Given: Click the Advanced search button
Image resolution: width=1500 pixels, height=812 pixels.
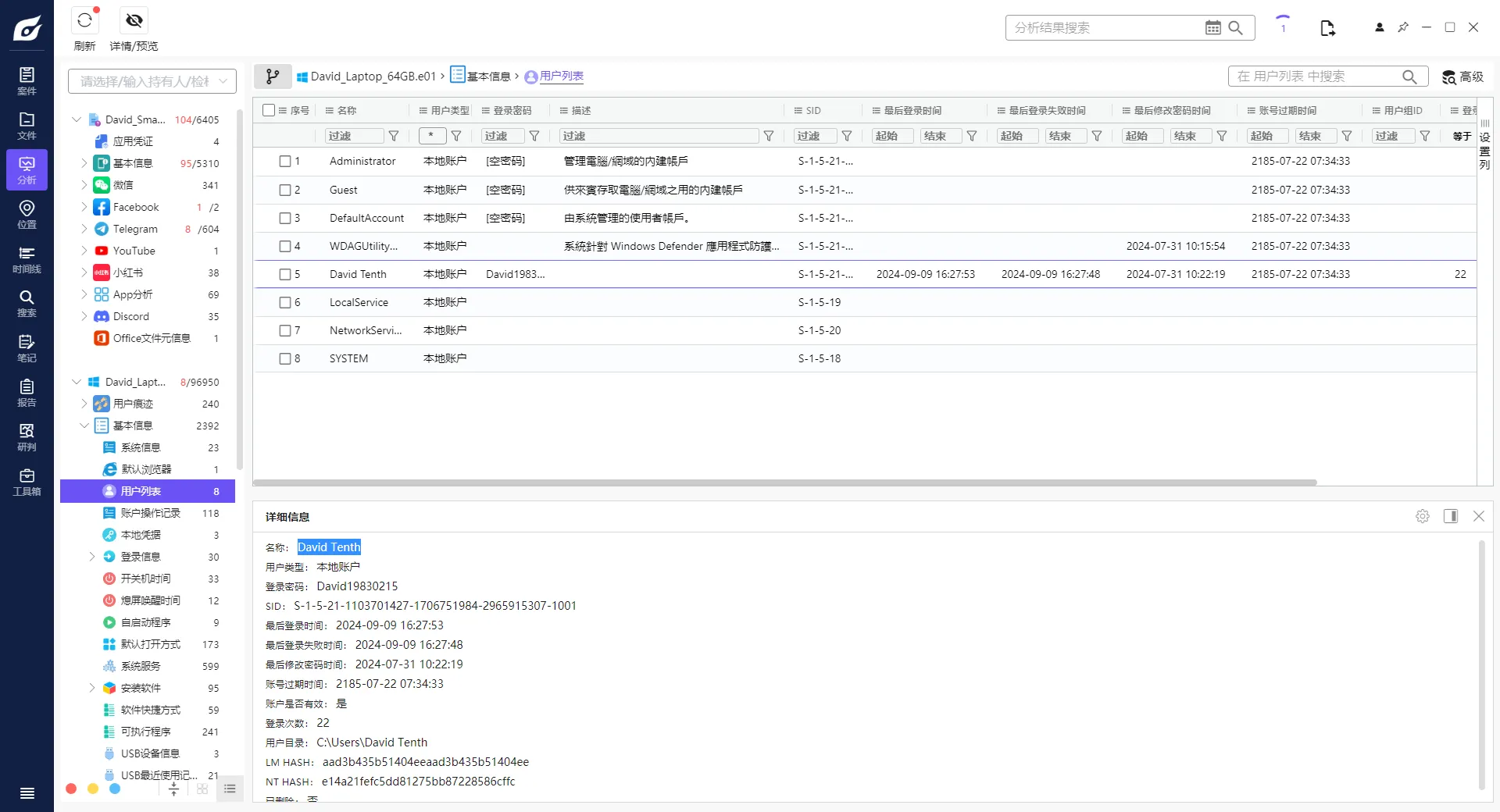Looking at the screenshot, I should tap(1462, 77).
